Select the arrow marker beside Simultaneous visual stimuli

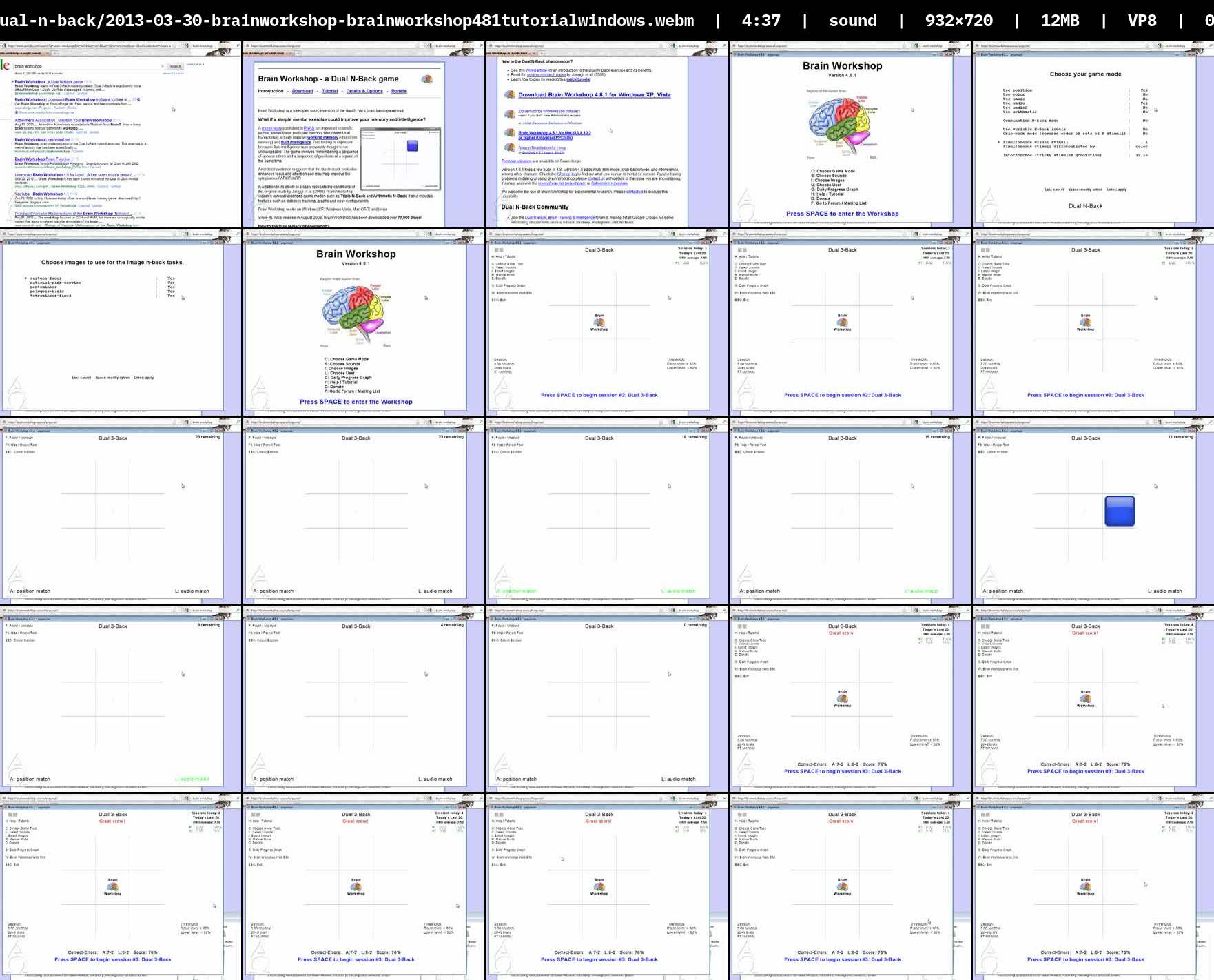pyautogui.click(x=999, y=142)
